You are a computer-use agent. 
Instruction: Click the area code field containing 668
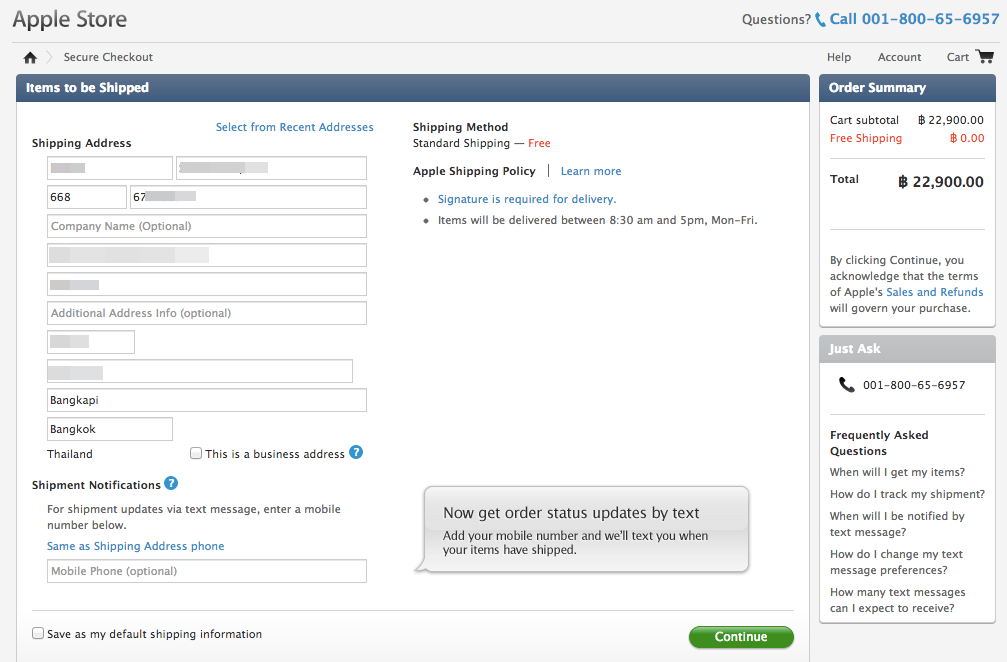point(87,197)
